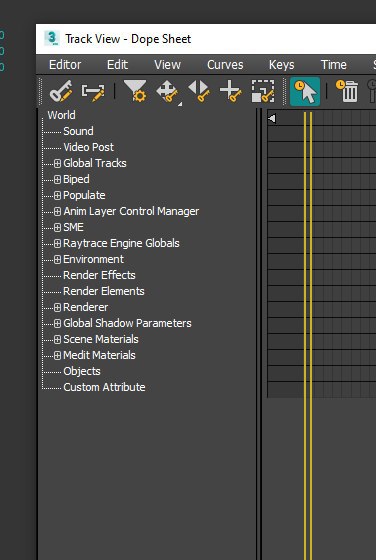This screenshot has width=376, height=560.
Task: Select the World root item
Action: (61, 115)
